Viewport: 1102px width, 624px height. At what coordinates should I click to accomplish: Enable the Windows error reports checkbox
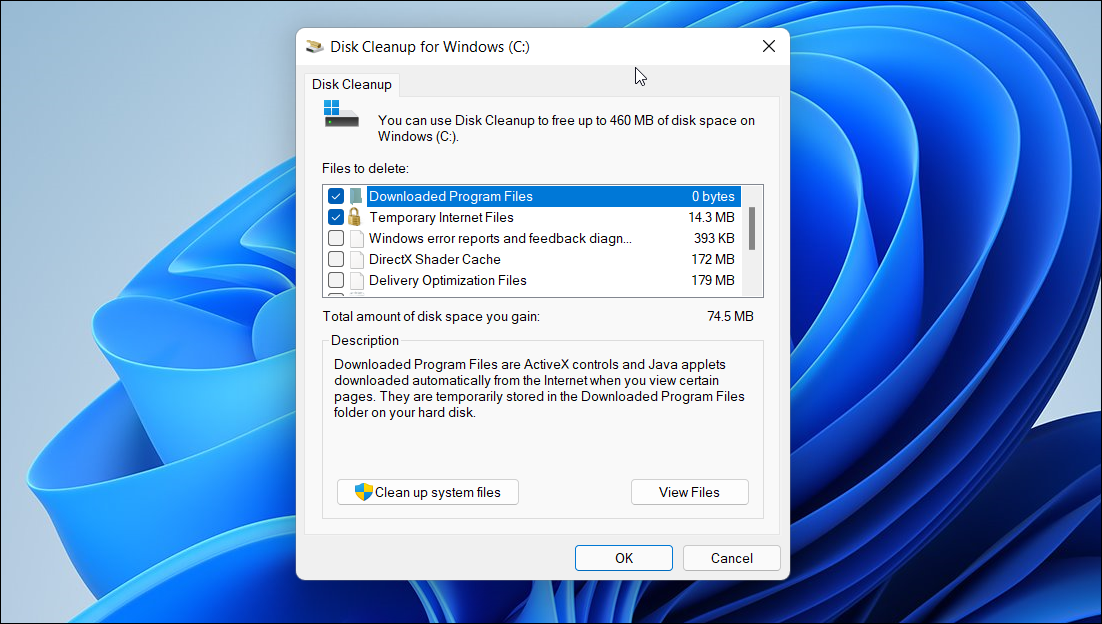pos(335,238)
